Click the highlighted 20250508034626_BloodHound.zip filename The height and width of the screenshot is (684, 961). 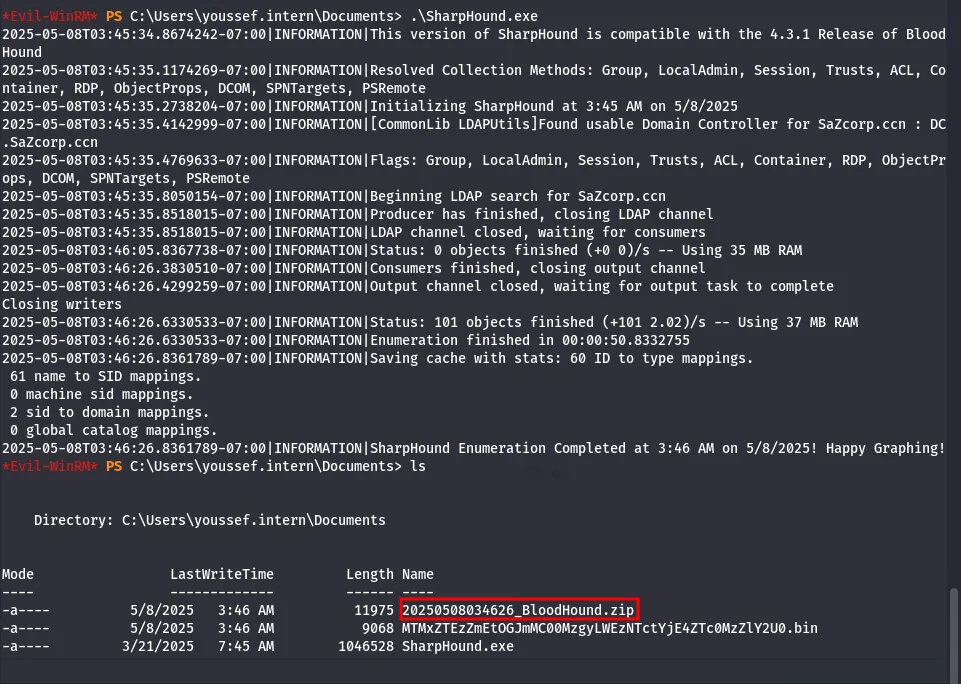[518, 610]
